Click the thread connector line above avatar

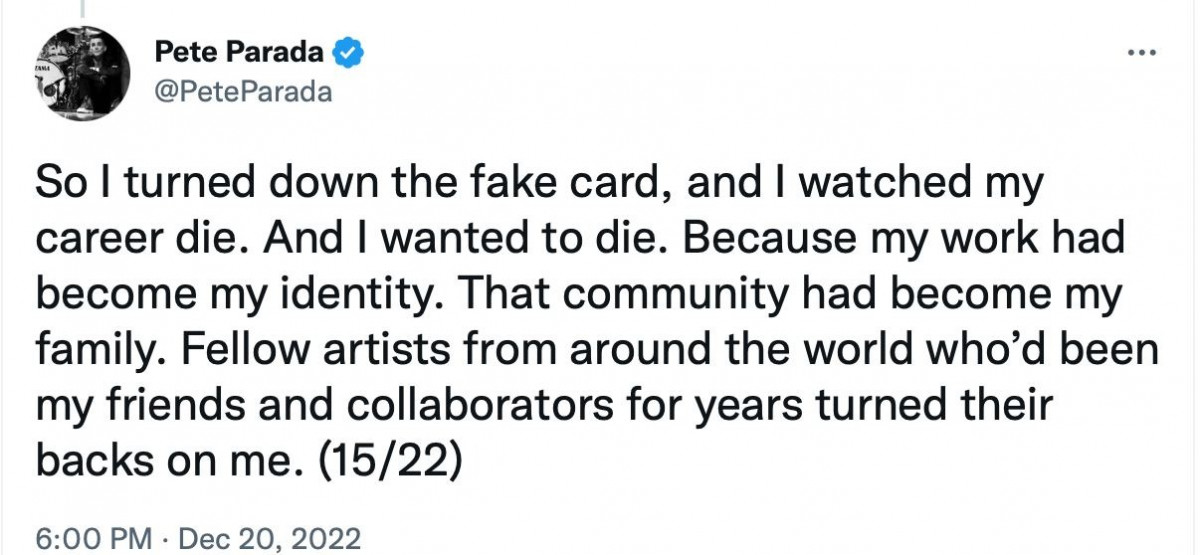point(80,8)
